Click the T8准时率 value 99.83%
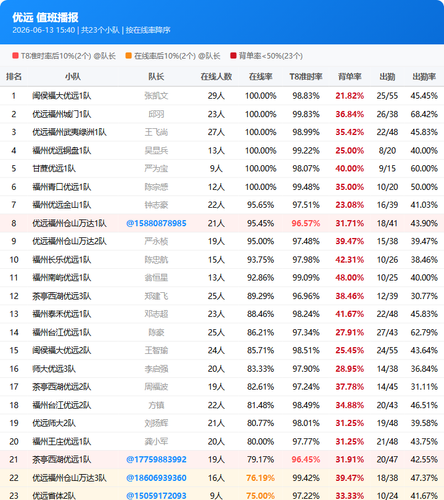 point(306,114)
